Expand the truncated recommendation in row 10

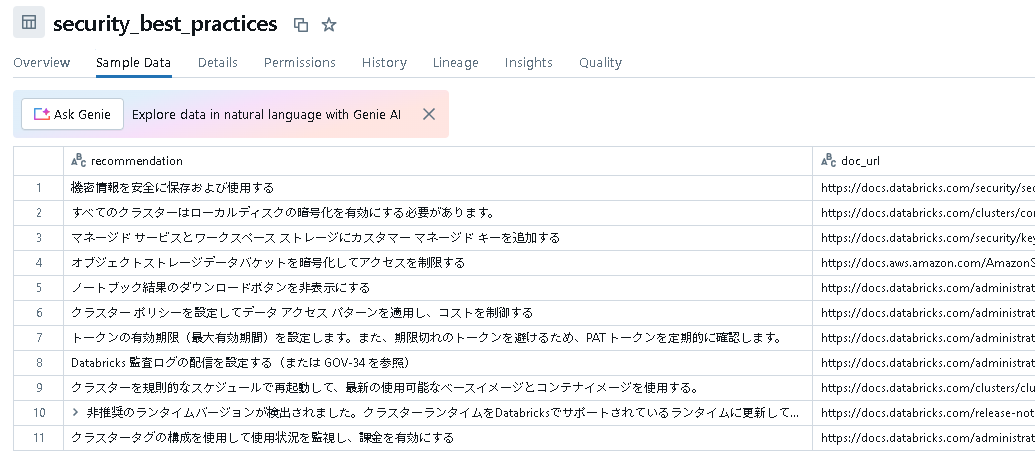tap(75, 413)
